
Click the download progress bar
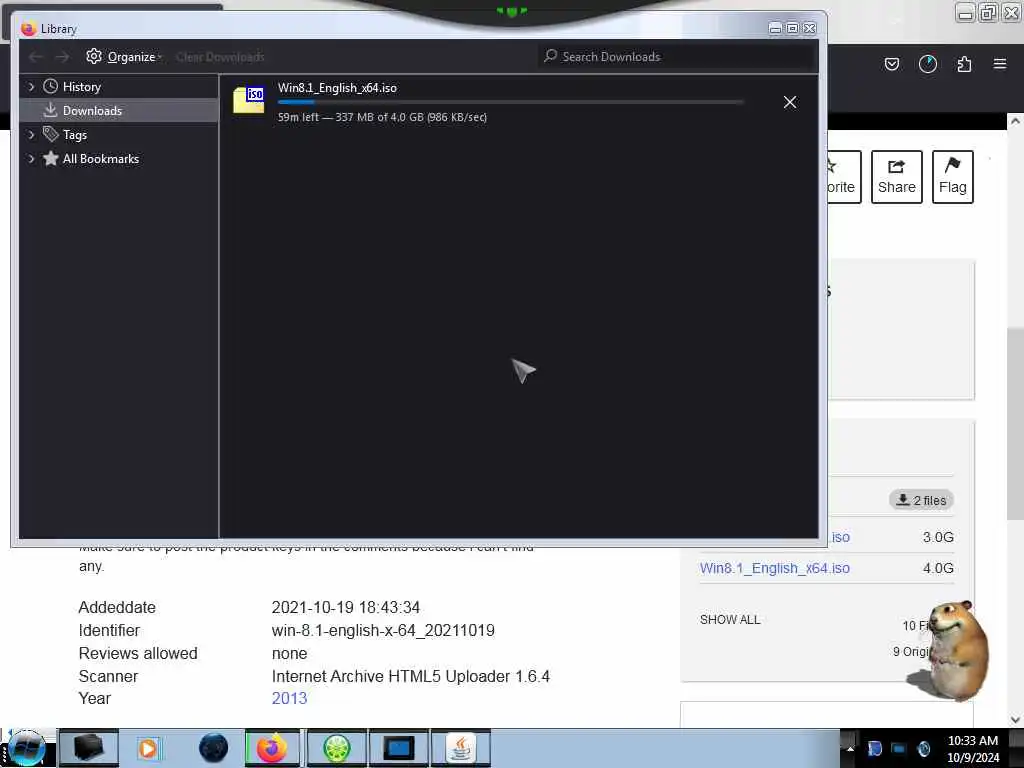click(511, 102)
